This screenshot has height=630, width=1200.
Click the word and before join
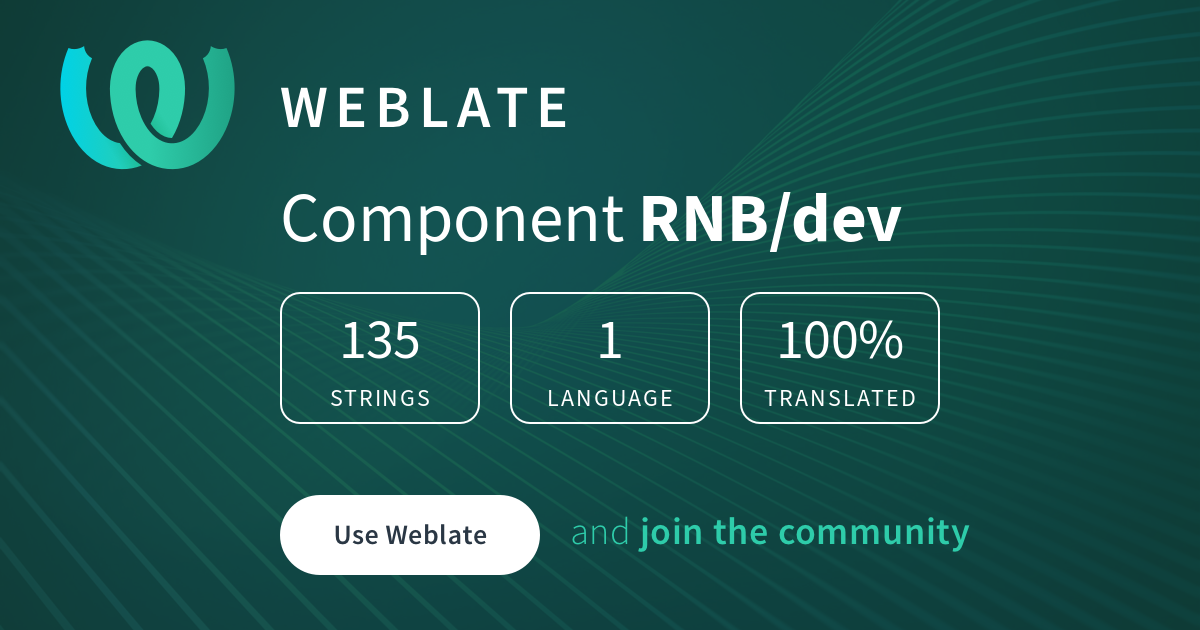click(601, 533)
